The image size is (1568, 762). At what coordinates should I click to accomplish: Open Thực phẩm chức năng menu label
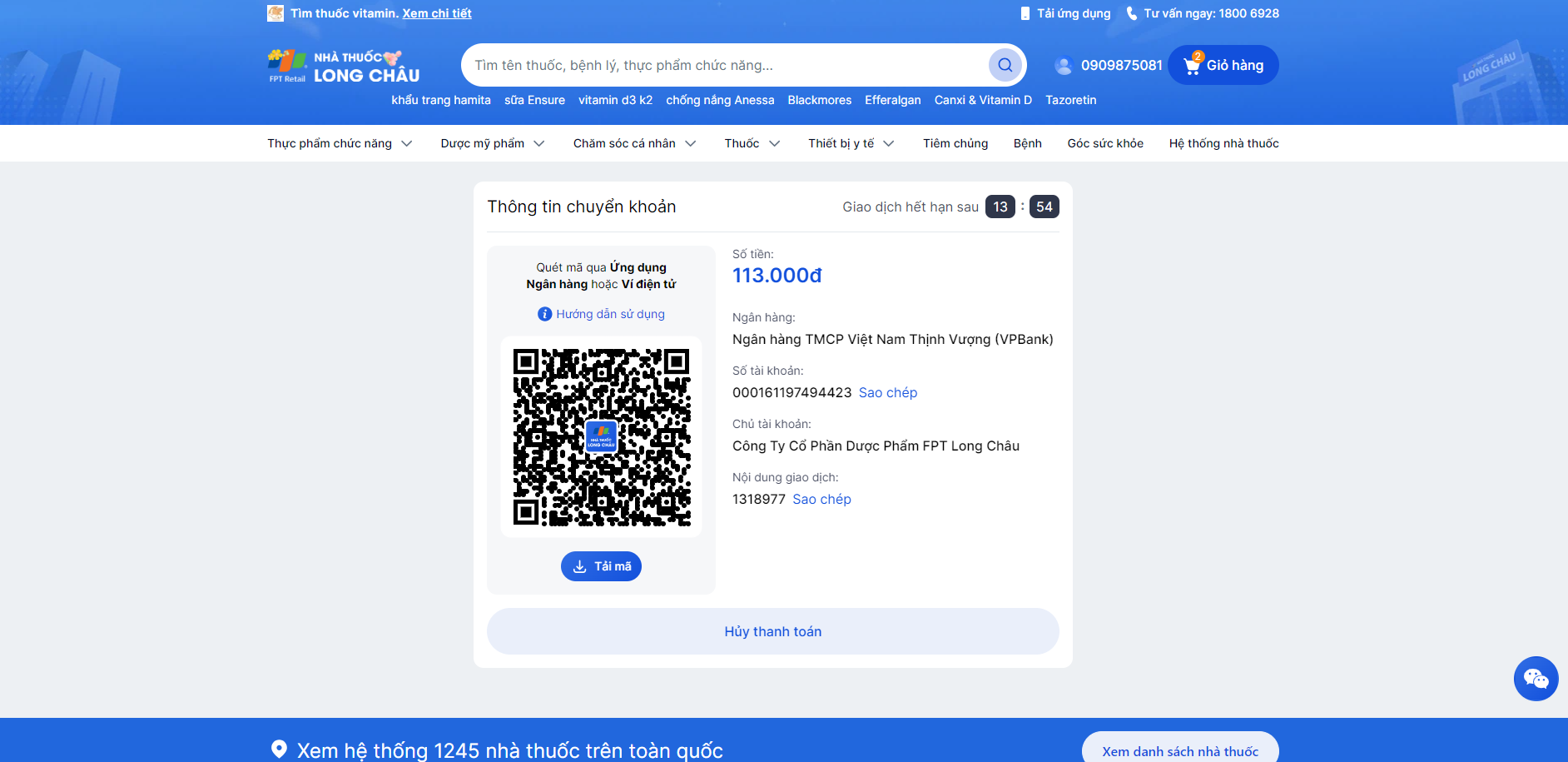click(330, 143)
